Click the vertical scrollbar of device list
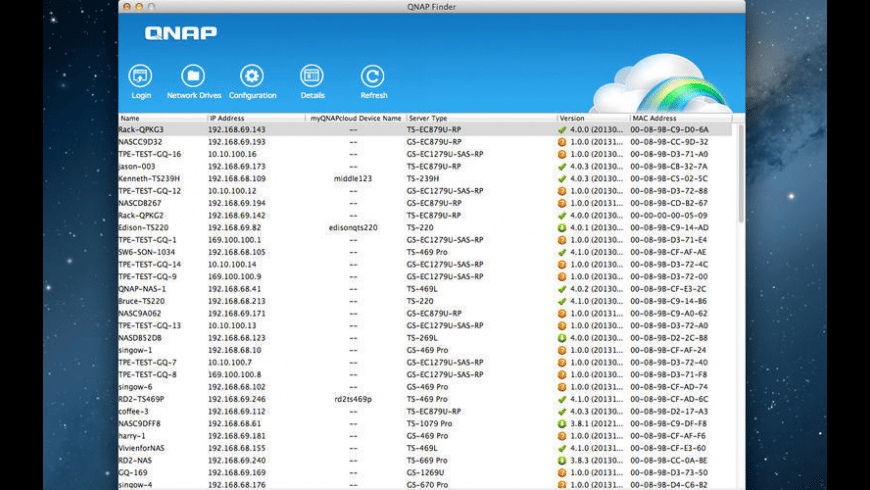 [x=741, y=174]
